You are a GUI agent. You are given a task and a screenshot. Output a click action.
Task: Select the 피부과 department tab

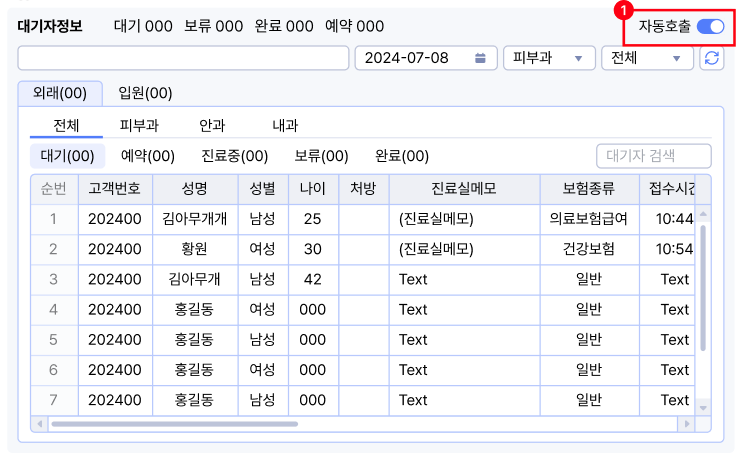tap(139, 126)
